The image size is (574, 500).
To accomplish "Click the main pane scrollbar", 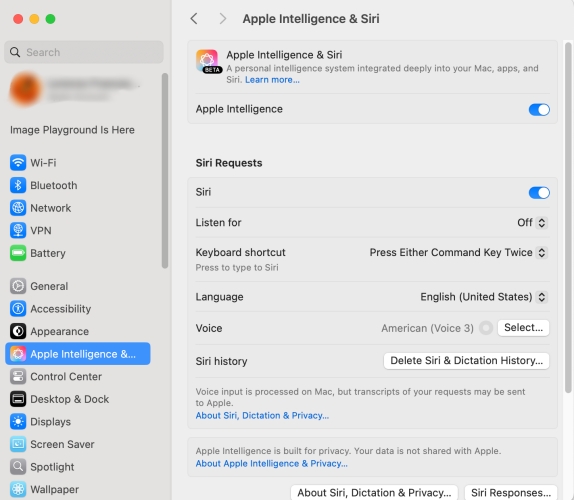I will tap(568, 218).
